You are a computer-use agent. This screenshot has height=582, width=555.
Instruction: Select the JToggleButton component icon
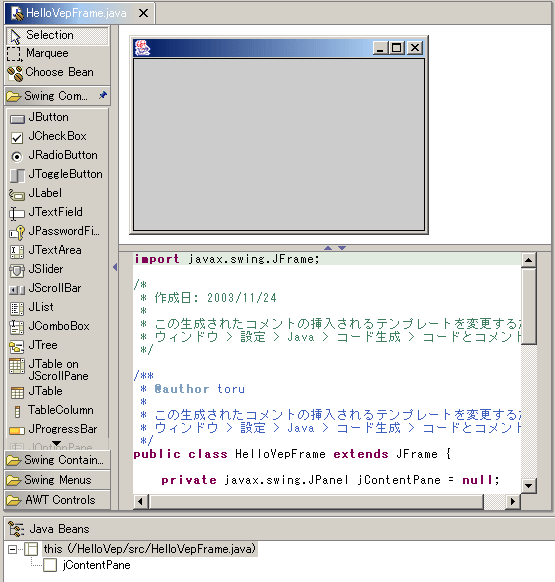17,175
